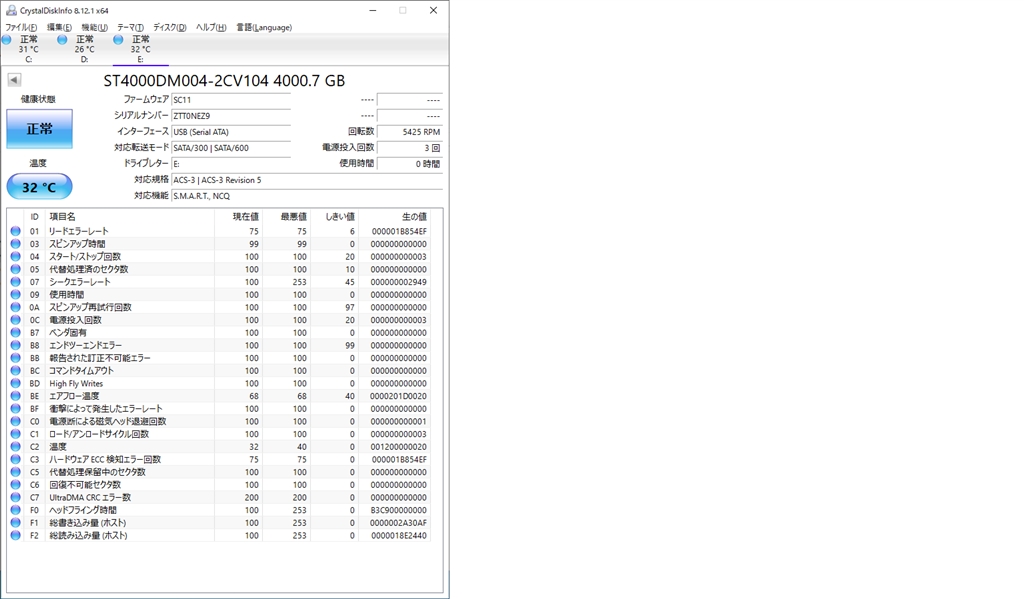Click status icon for ID 0C 電源投入回数 row

coord(16,320)
